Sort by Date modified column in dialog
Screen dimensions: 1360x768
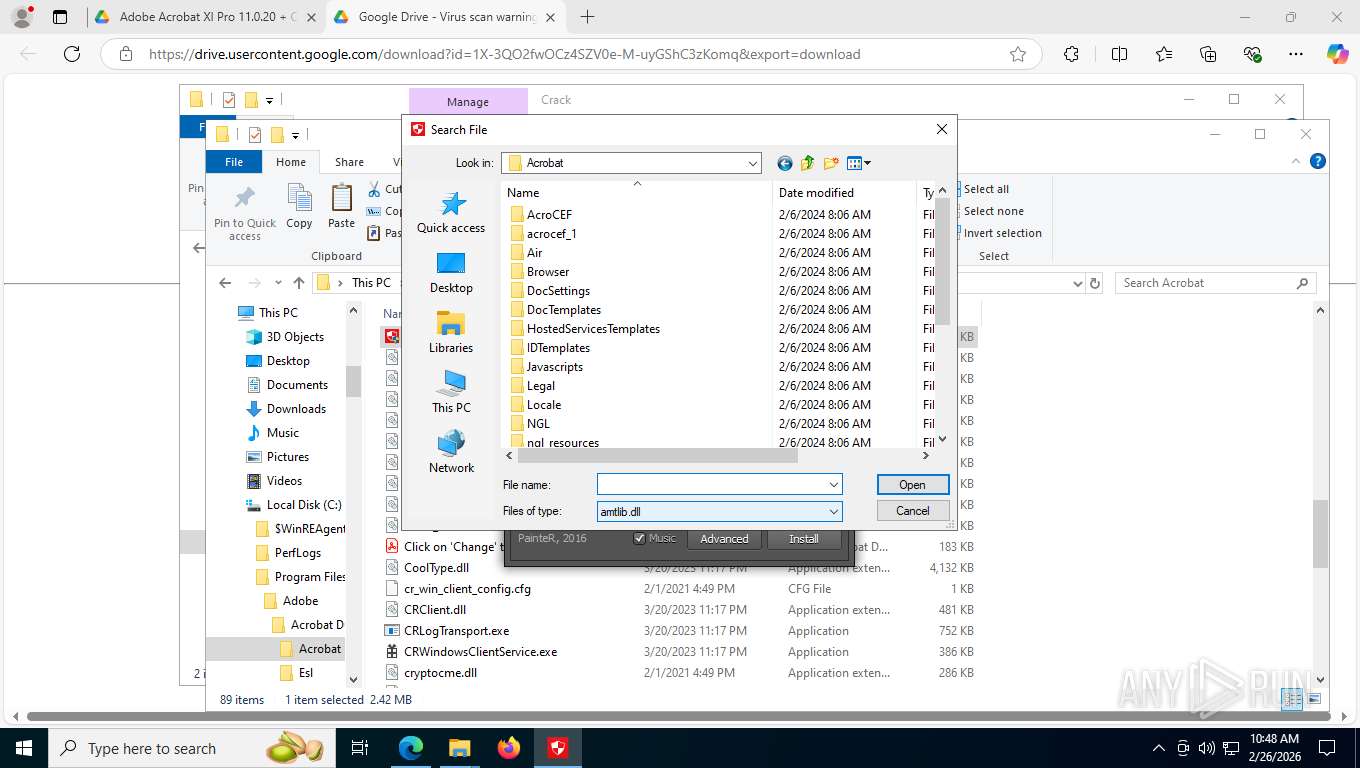pyautogui.click(x=844, y=192)
